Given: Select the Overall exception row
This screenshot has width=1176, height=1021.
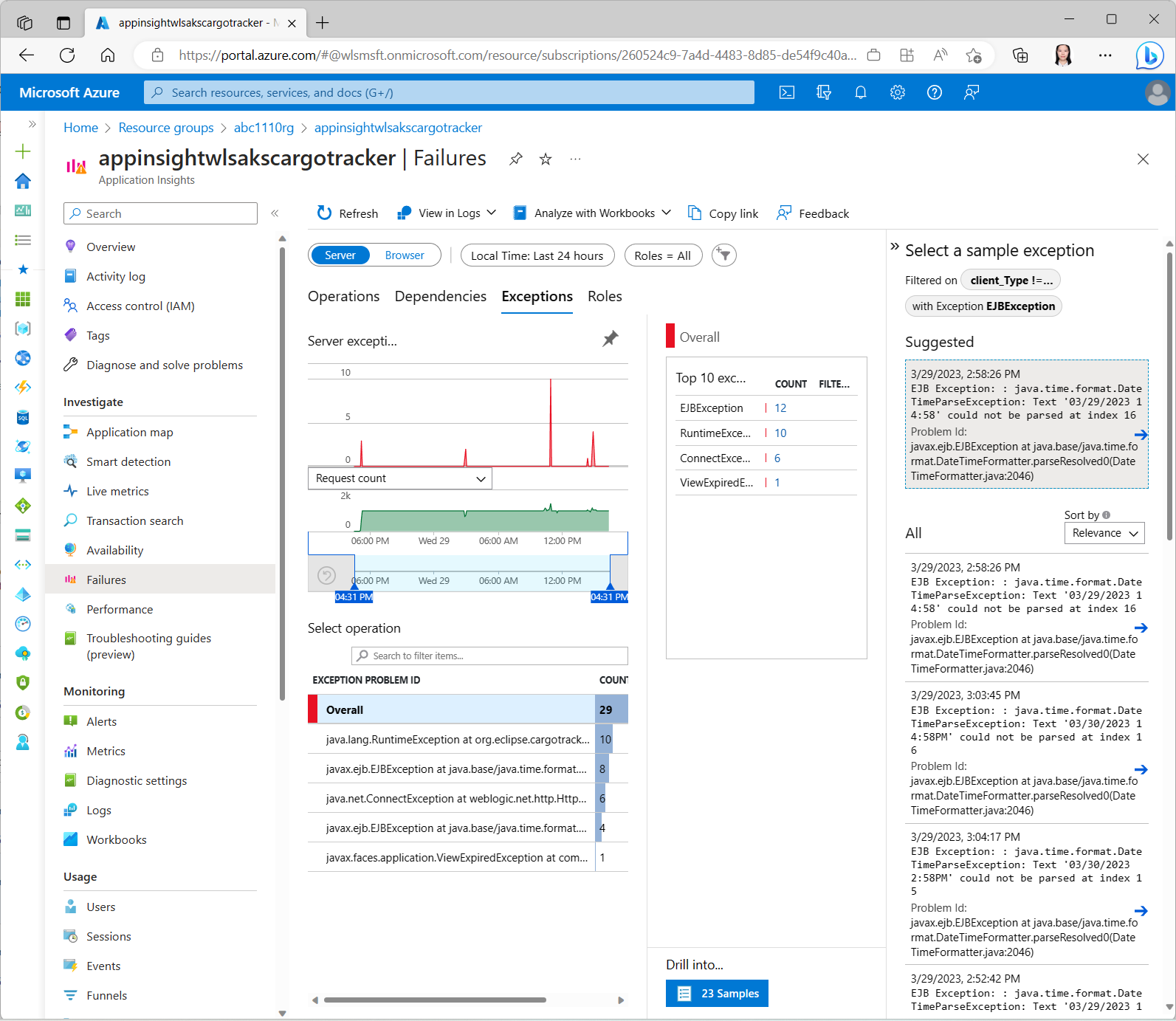Looking at the screenshot, I should [x=468, y=709].
